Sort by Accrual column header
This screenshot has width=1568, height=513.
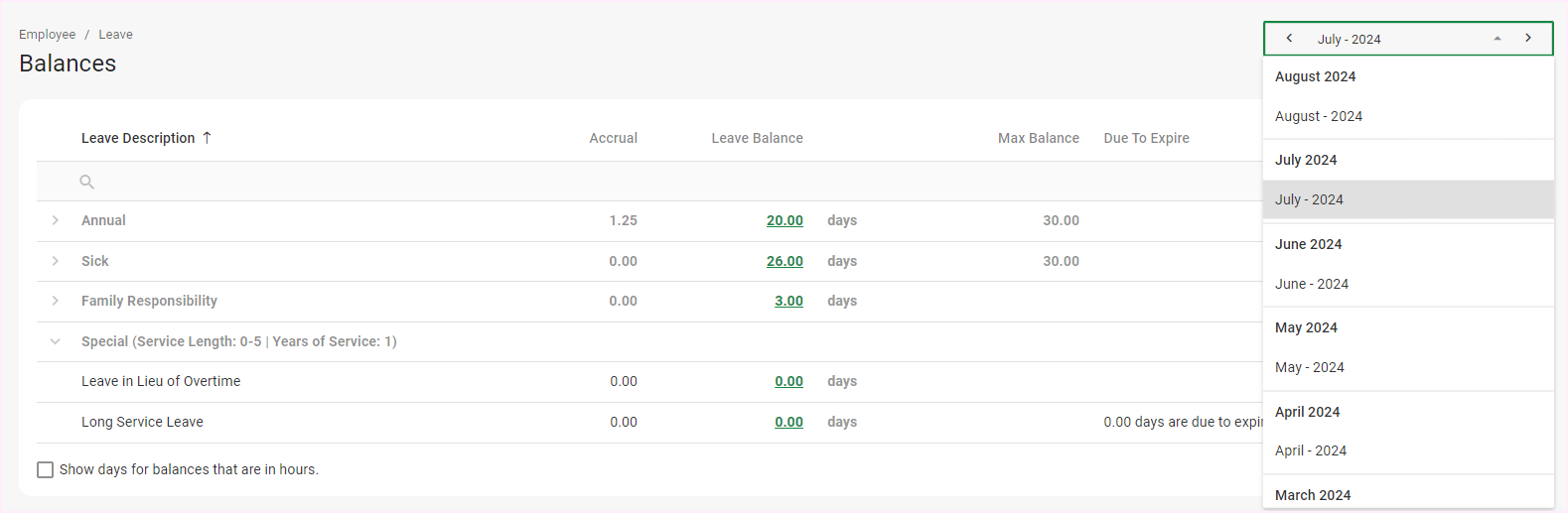tap(613, 138)
